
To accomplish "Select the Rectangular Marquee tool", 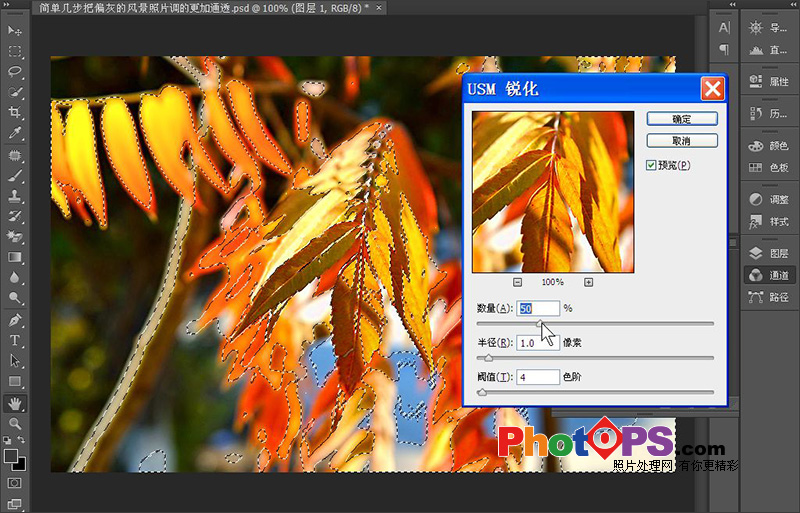I will [14, 52].
